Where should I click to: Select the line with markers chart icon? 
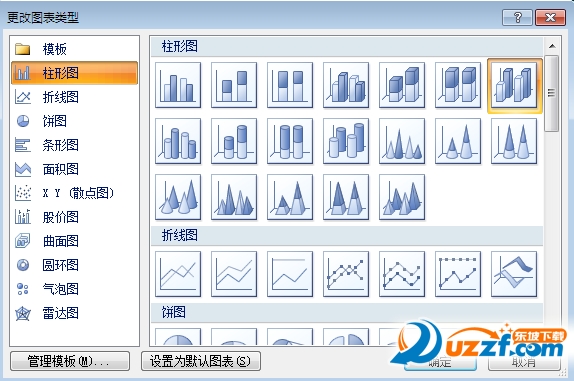(346, 274)
